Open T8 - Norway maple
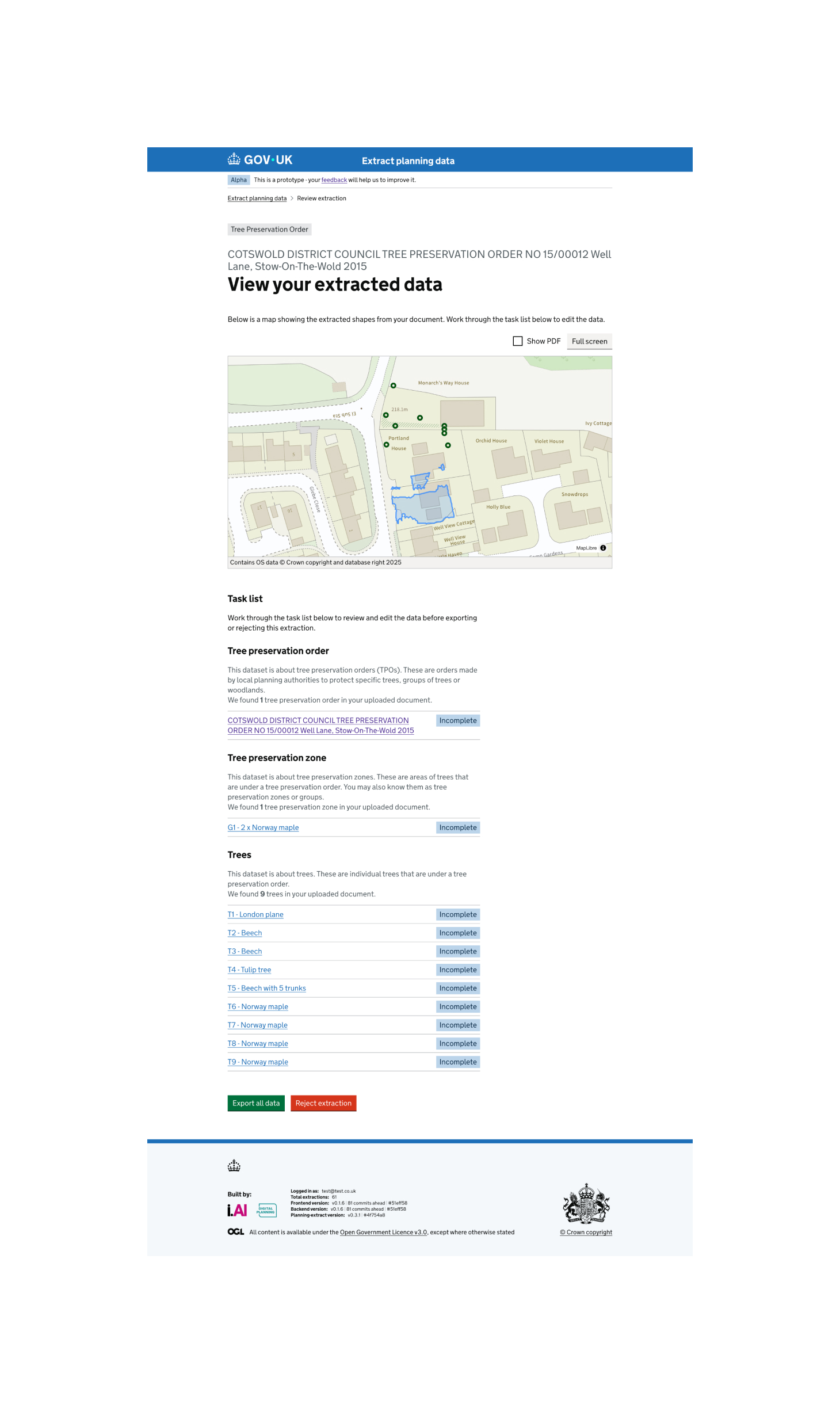This screenshot has width=840, height=1404. (258, 1043)
